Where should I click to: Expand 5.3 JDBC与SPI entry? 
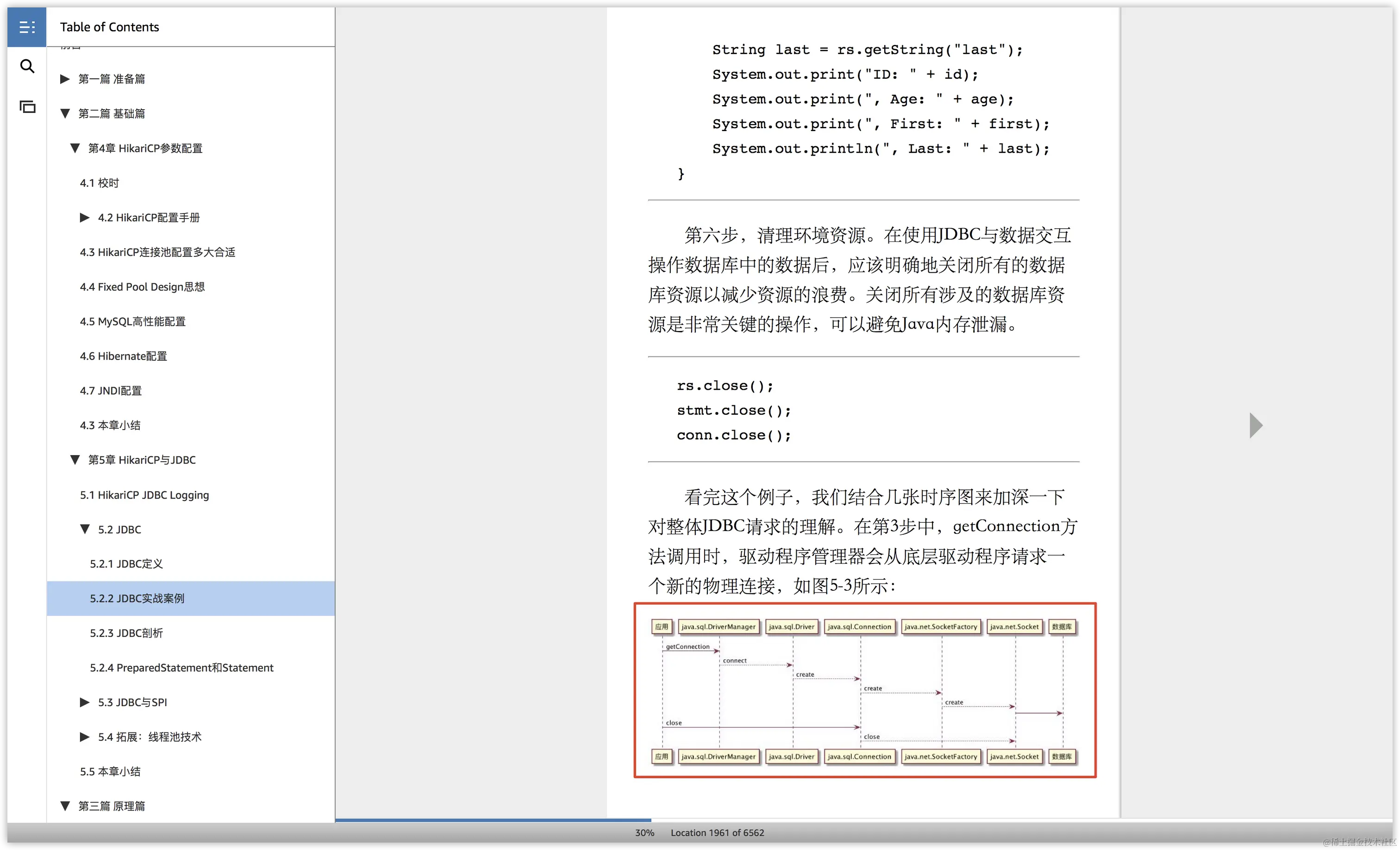85,702
